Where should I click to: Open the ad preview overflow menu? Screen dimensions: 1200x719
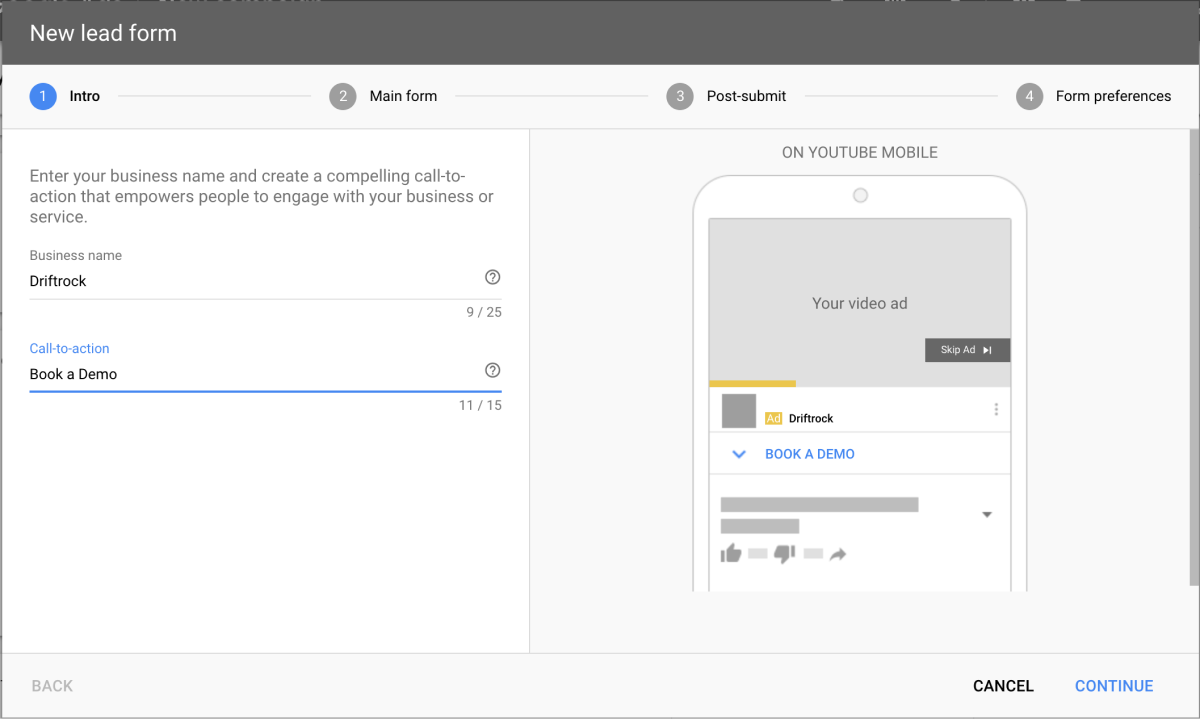pyautogui.click(x=995, y=408)
